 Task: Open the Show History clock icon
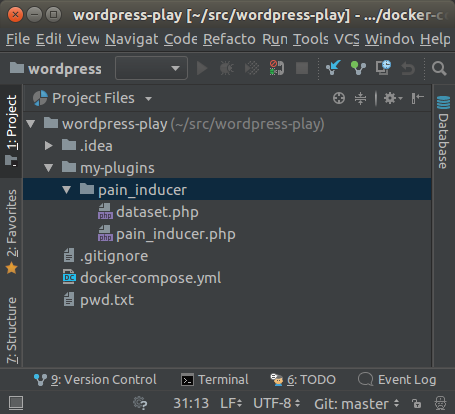coord(383,68)
